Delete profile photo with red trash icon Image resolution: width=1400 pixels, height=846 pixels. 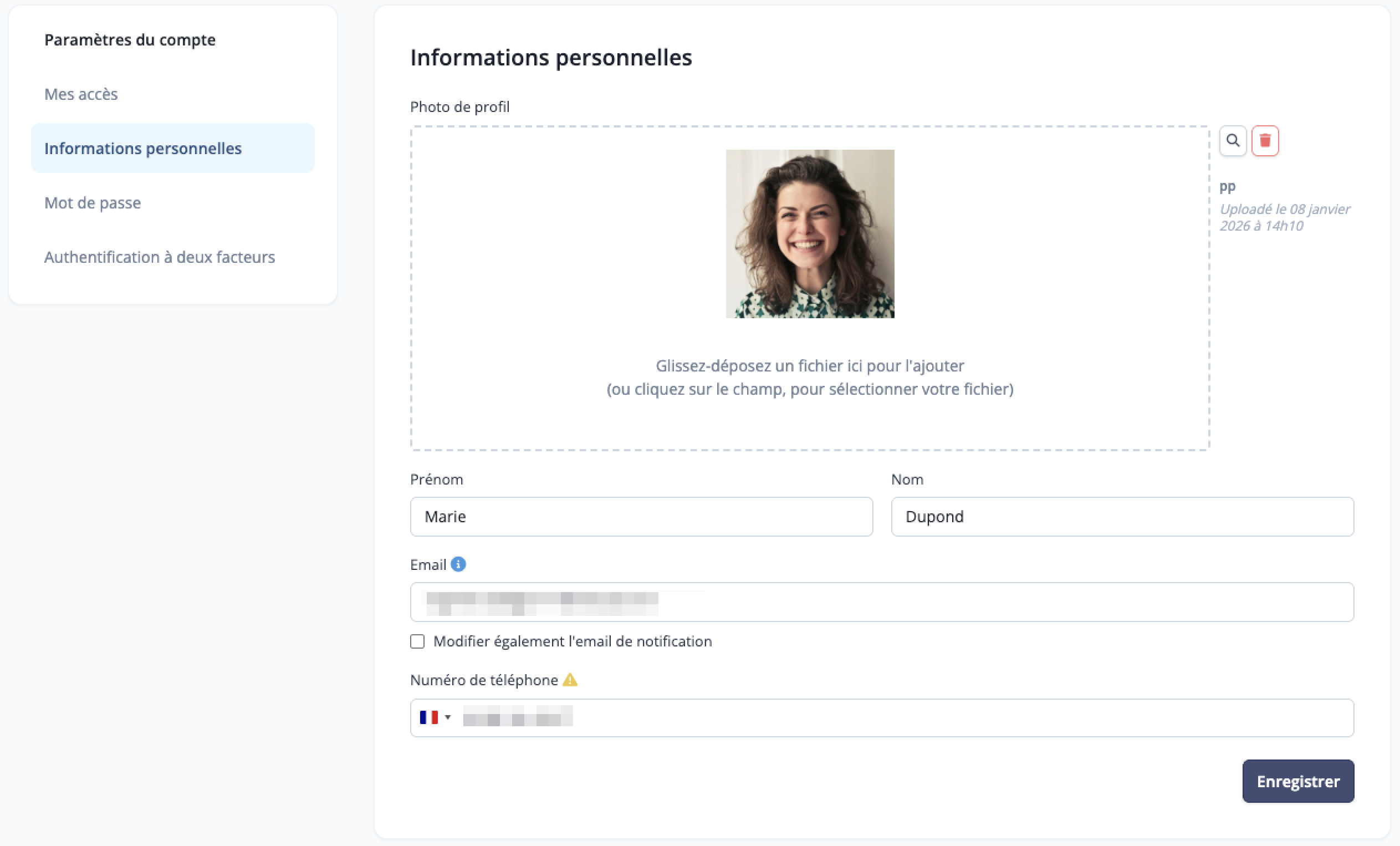pos(1265,140)
